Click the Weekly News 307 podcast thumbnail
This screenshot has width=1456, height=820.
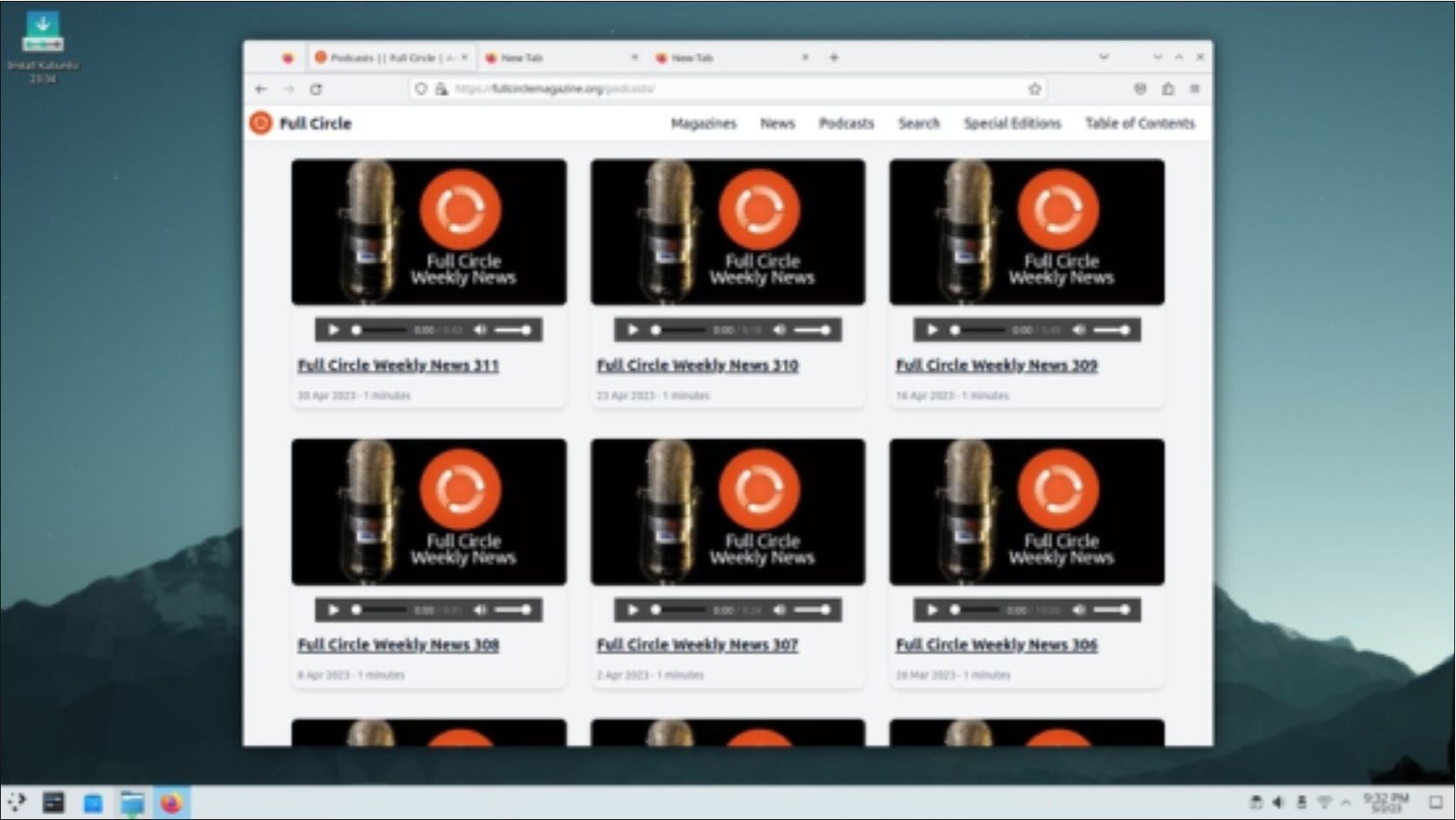tap(728, 511)
